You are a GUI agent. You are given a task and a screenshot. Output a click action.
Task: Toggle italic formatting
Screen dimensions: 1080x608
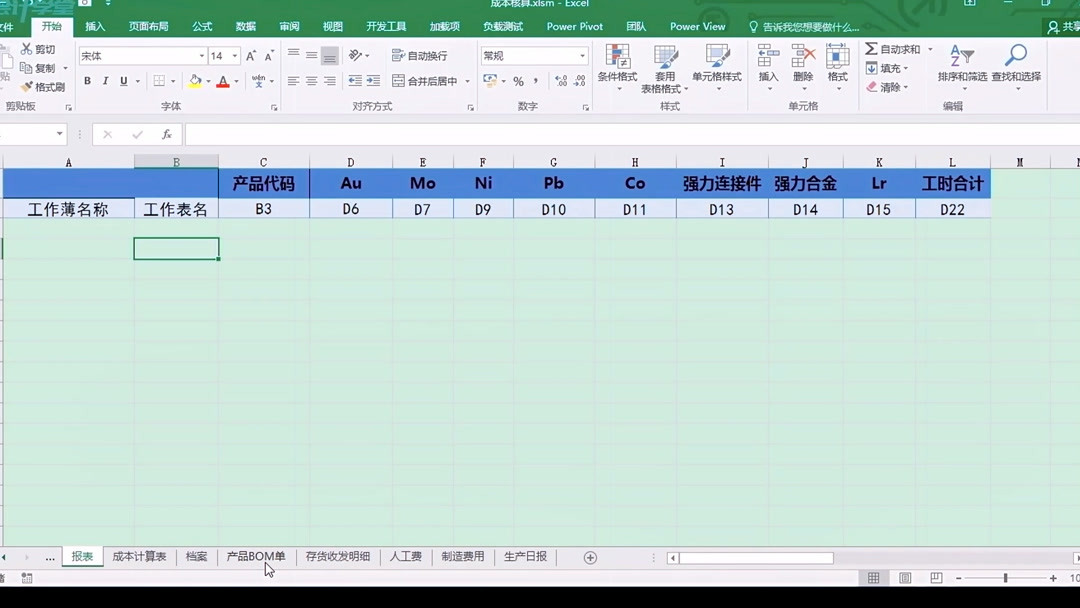(x=105, y=81)
